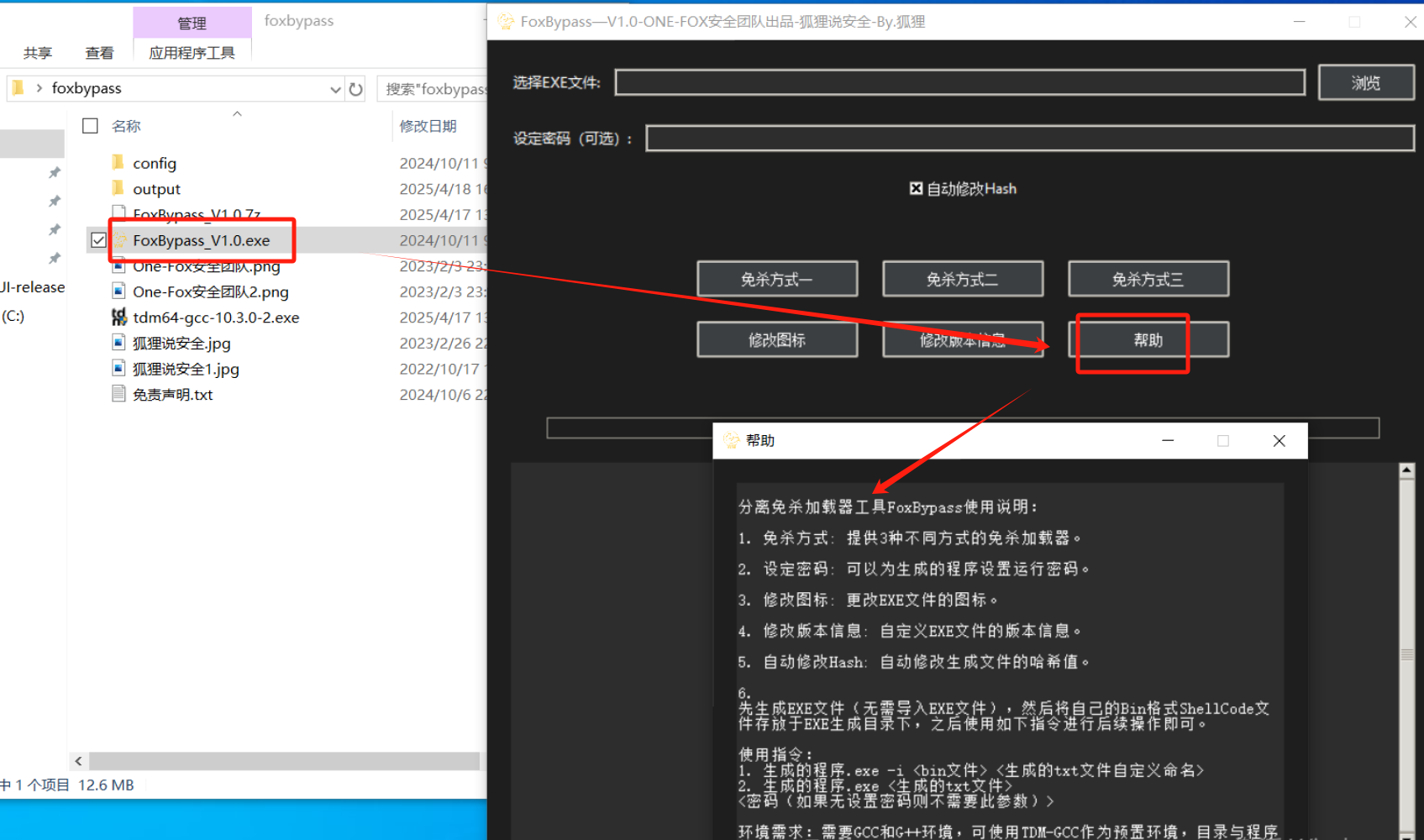Click the 修改日期 column header
Screen dimensions: 1424x840
coord(428,126)
